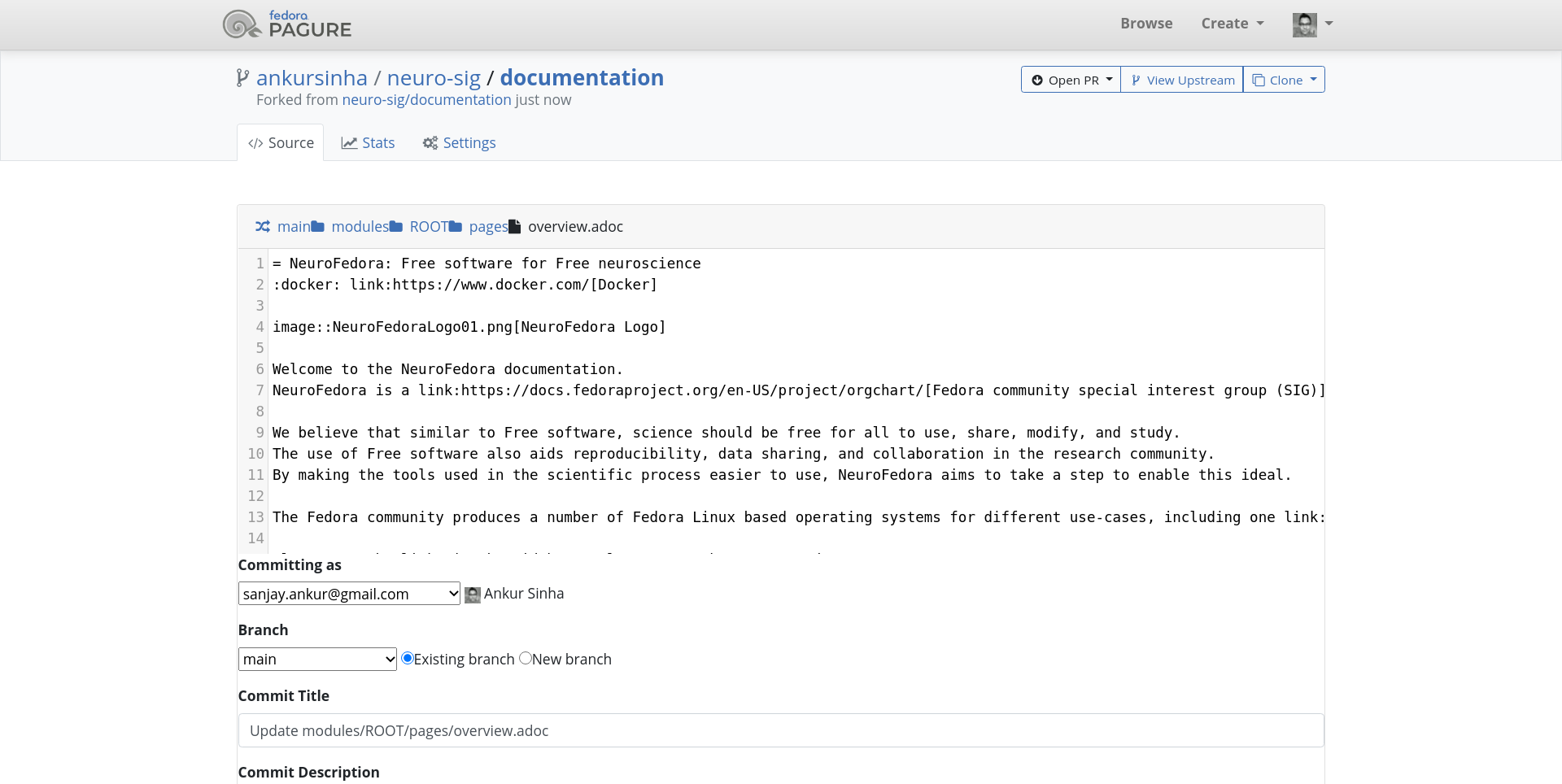Open the Clone dropdown
The height and width of the screenshot is (784, 1562).
pos(1284,80)
